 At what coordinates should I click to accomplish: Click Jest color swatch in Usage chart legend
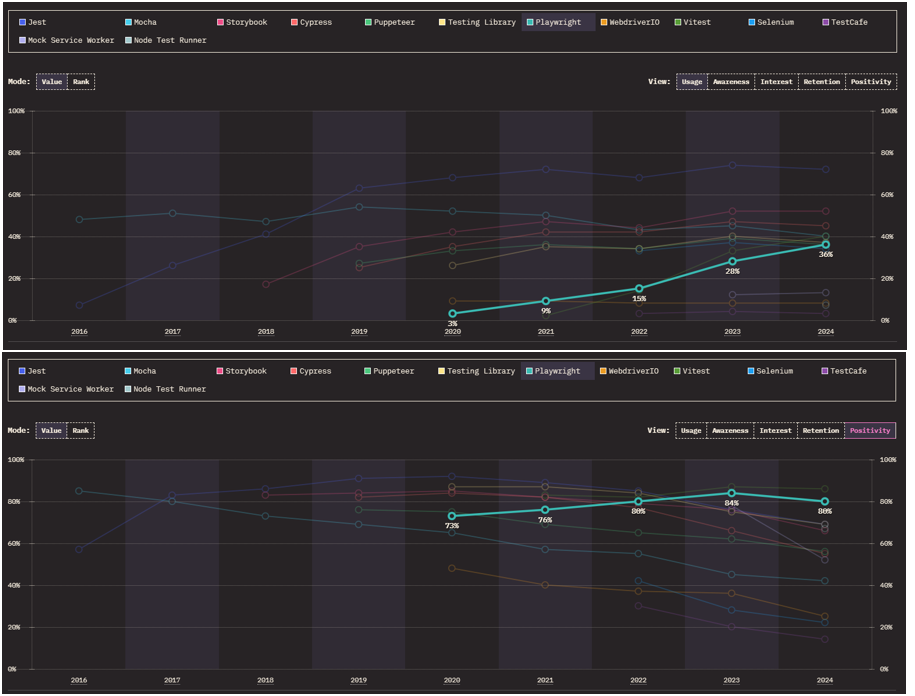coord(23,22)
